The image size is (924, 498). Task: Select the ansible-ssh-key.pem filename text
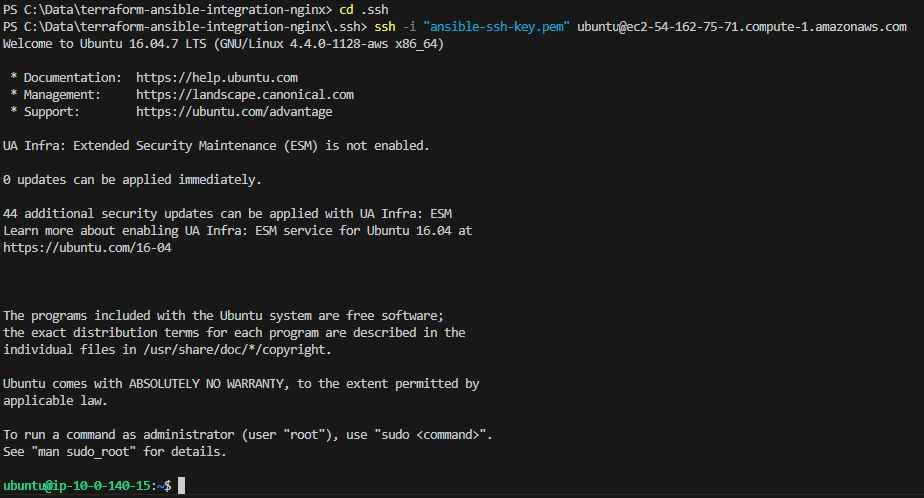tap(496, 27)
